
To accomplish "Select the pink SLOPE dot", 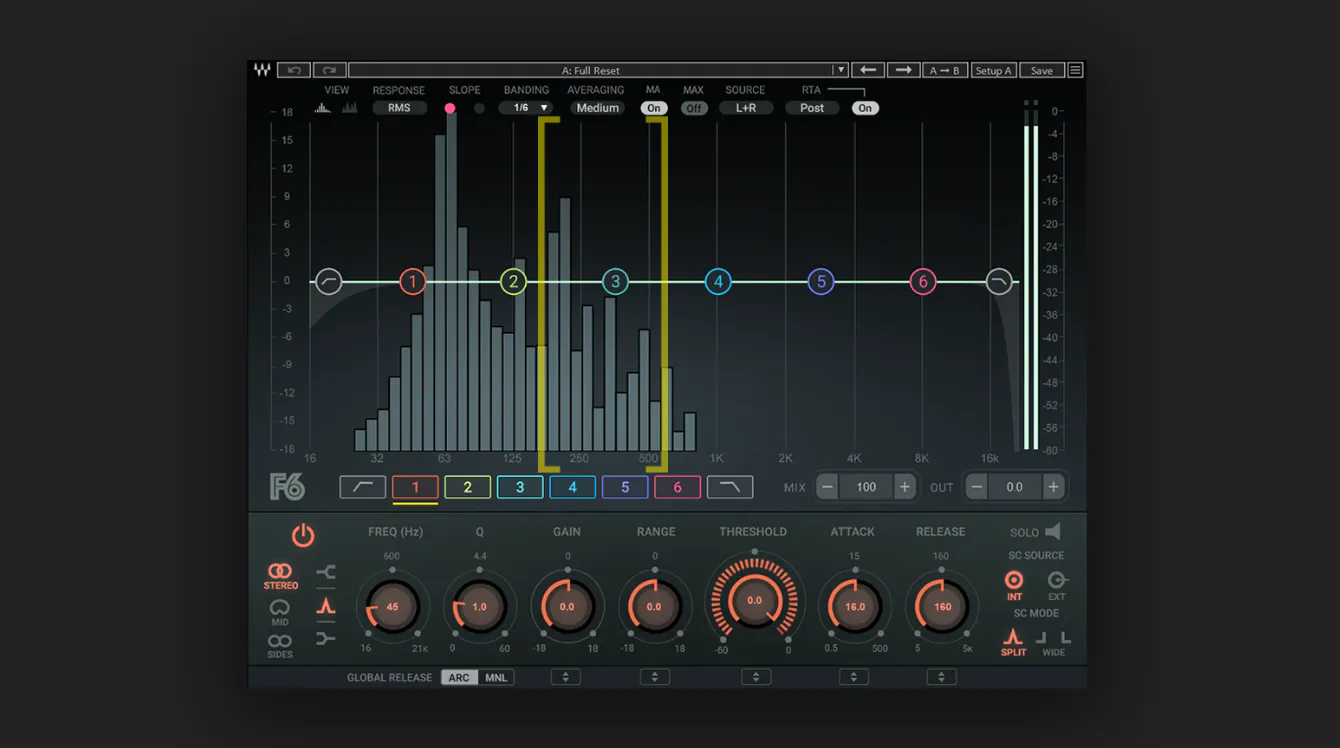I will coord(450,108).
